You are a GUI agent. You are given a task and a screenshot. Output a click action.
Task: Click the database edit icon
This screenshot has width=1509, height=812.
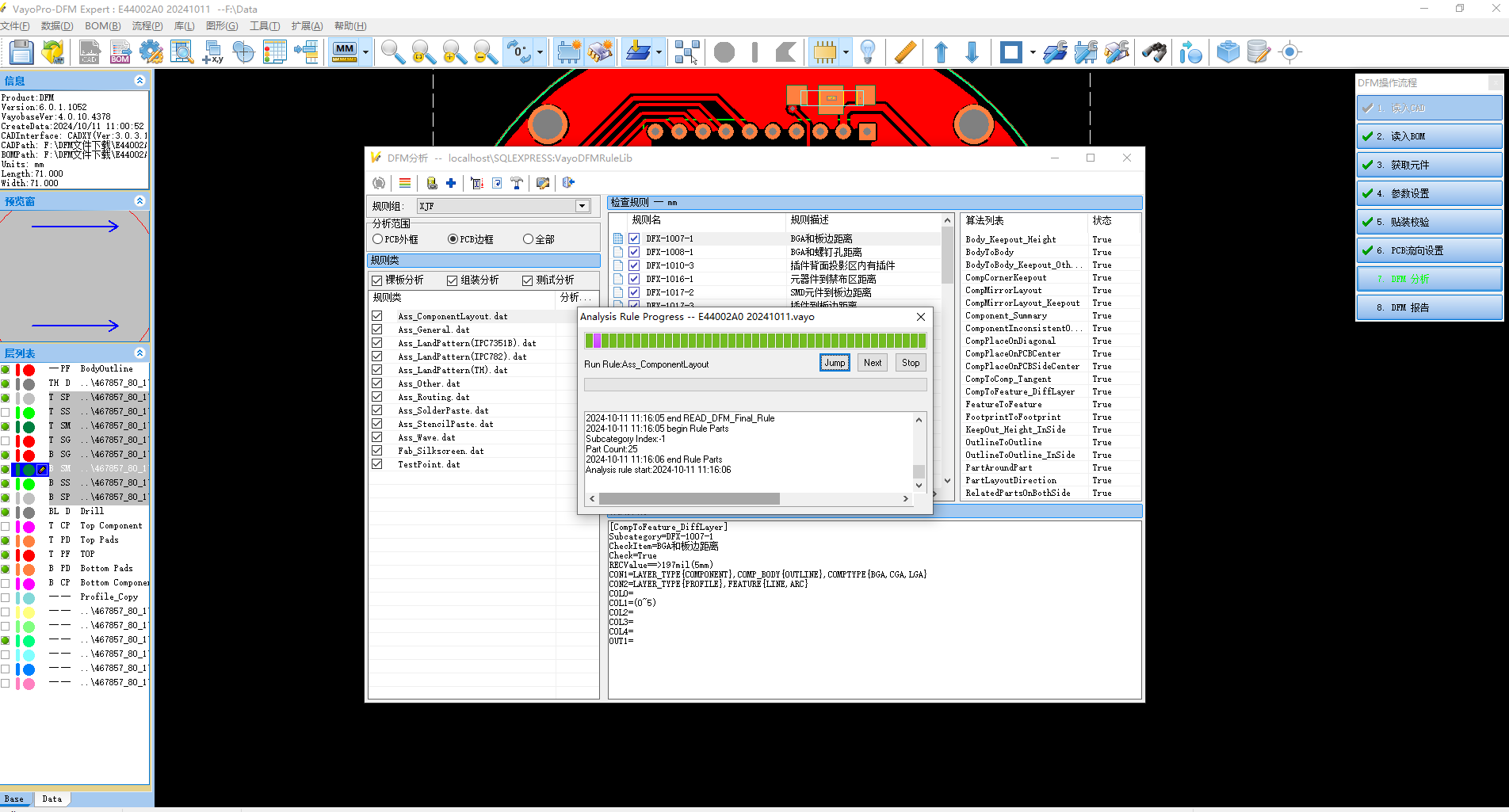click(1258, 52)
